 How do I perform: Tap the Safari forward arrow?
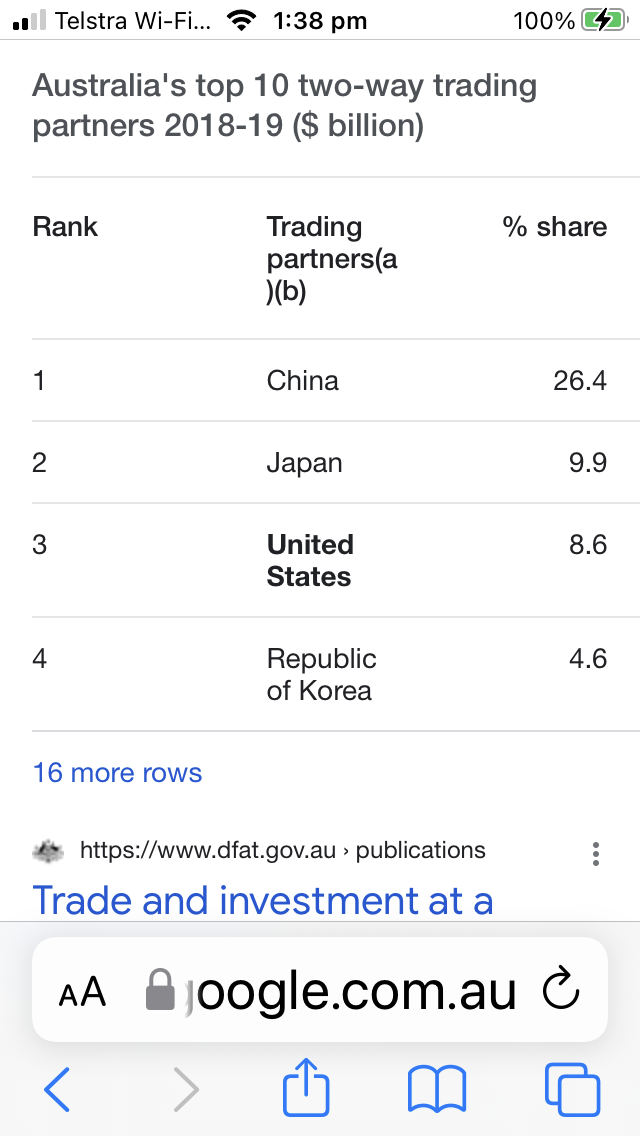[186, 1088]
